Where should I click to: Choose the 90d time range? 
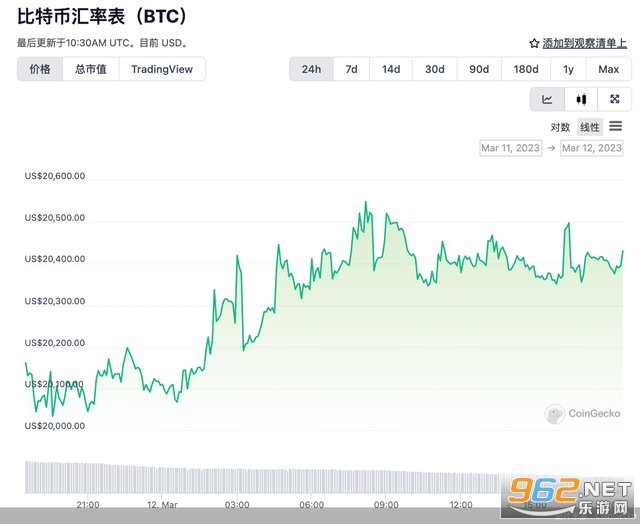tap(479, 69)
